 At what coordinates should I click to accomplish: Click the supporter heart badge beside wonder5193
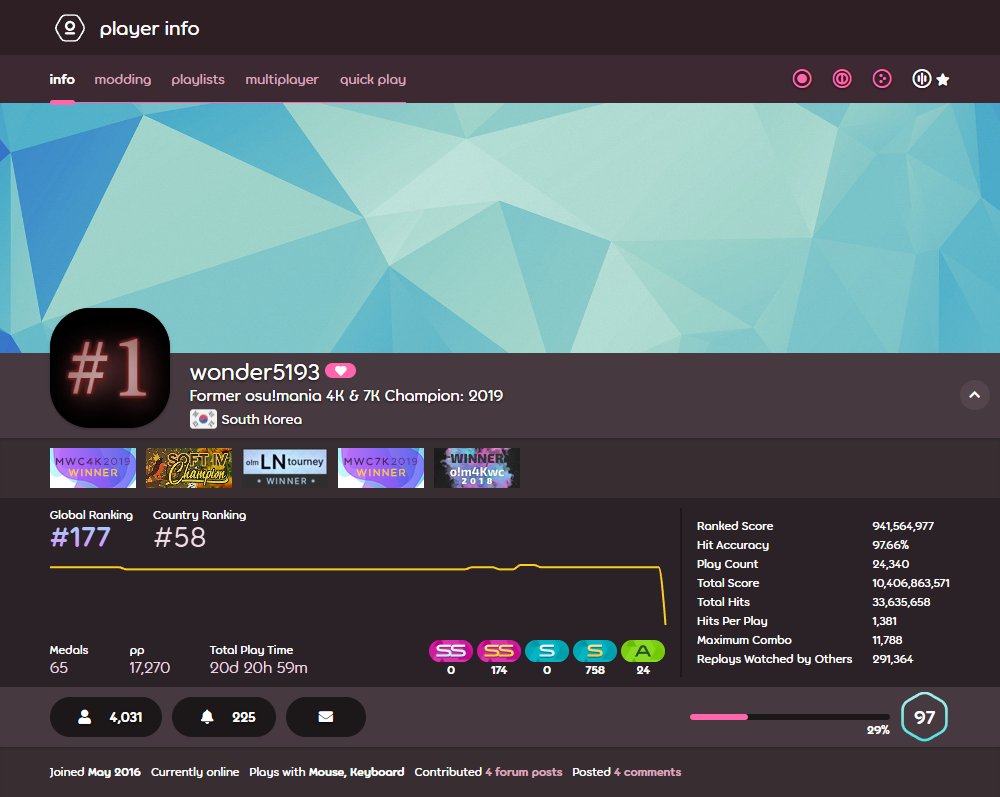coord(340,371)
